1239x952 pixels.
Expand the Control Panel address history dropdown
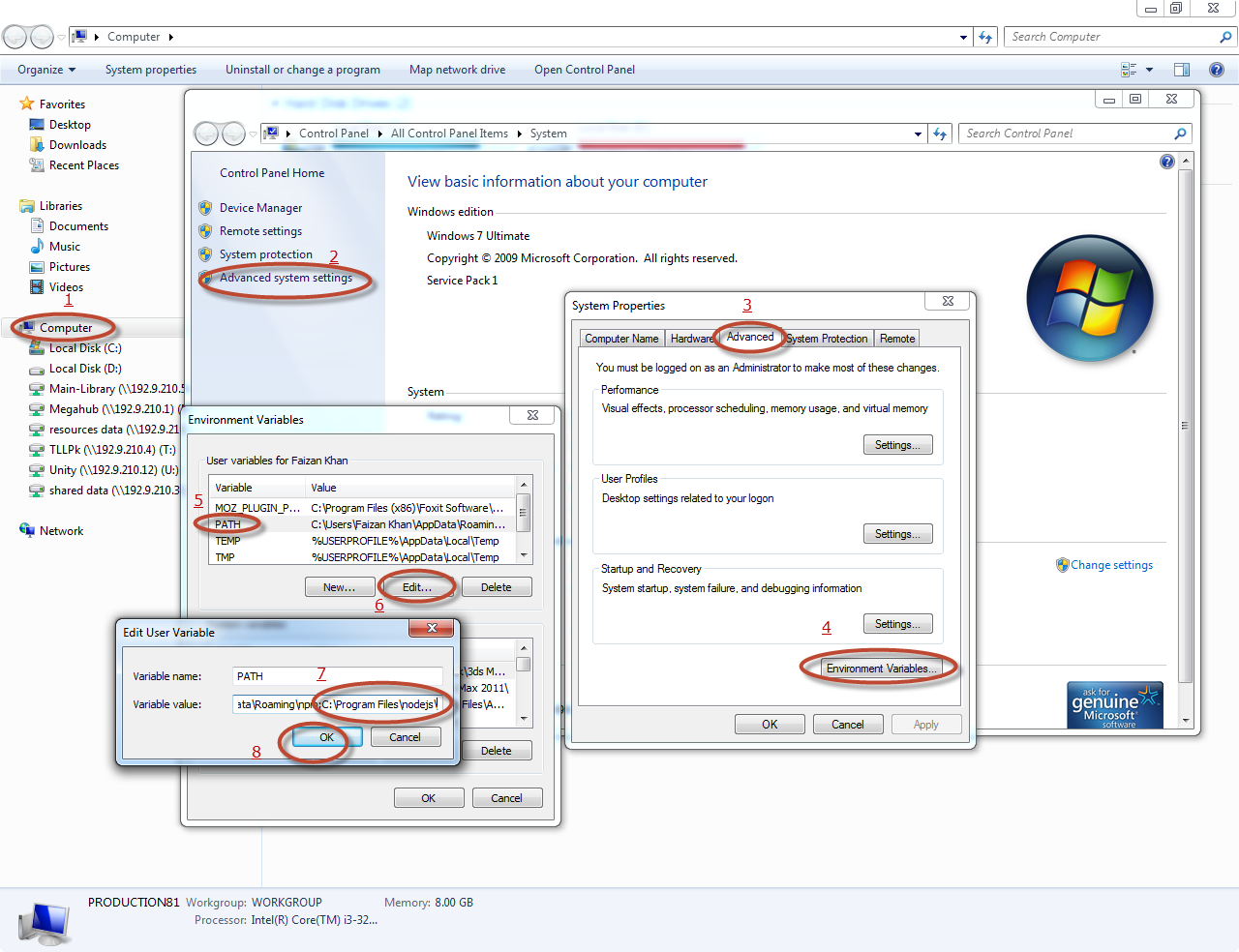click(x=918, y=134)
